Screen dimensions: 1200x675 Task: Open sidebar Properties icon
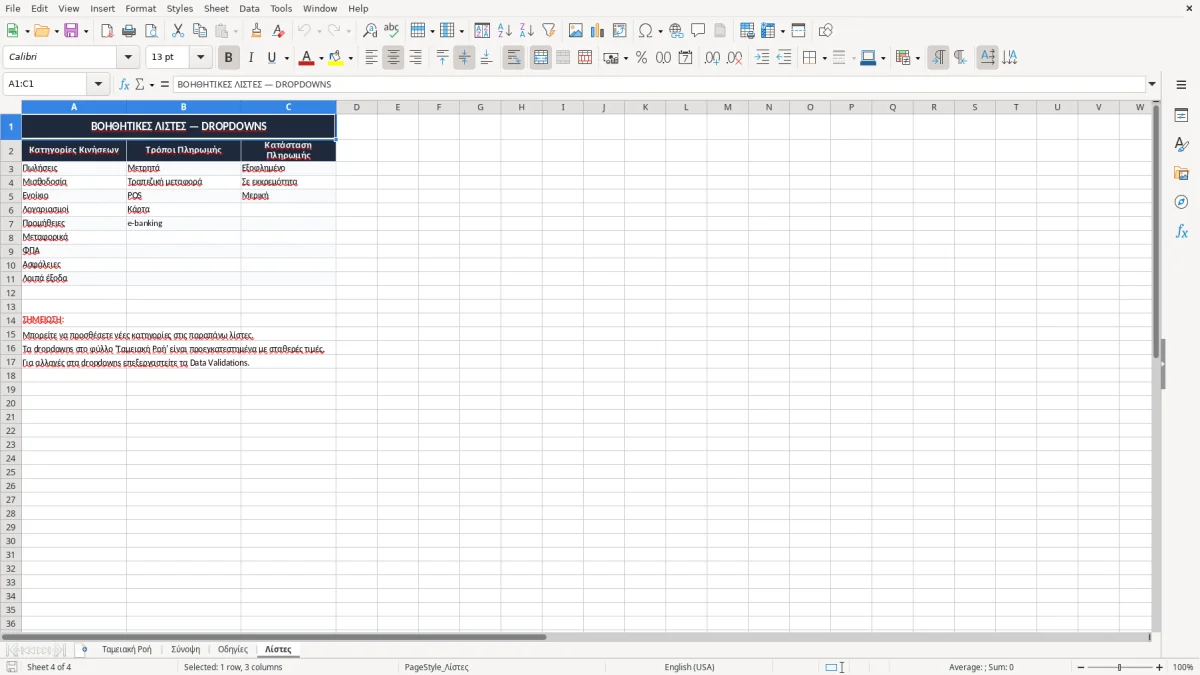click(1181, 116)
